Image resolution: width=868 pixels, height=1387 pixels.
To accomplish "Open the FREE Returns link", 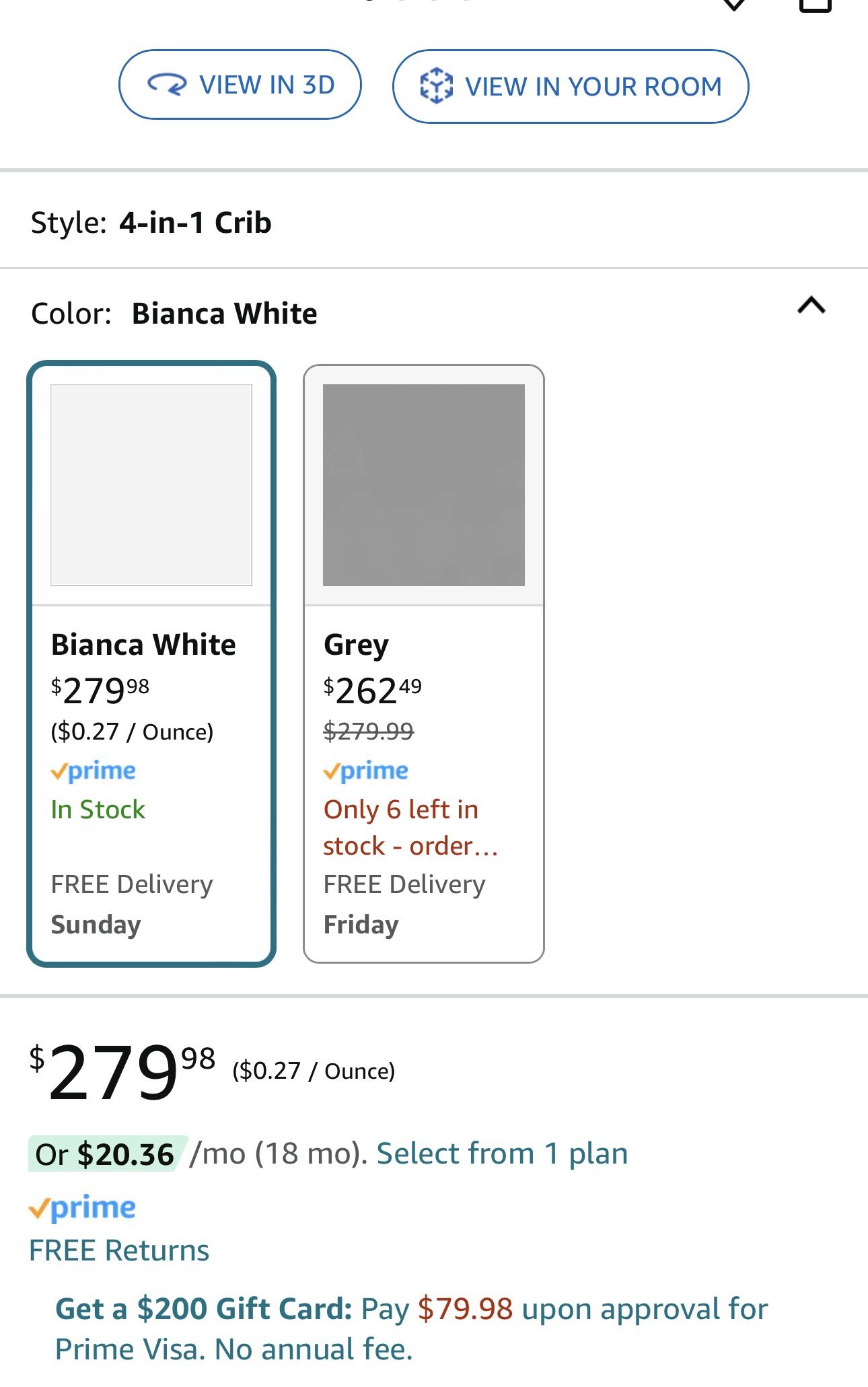I will (x=119, y=1250).
